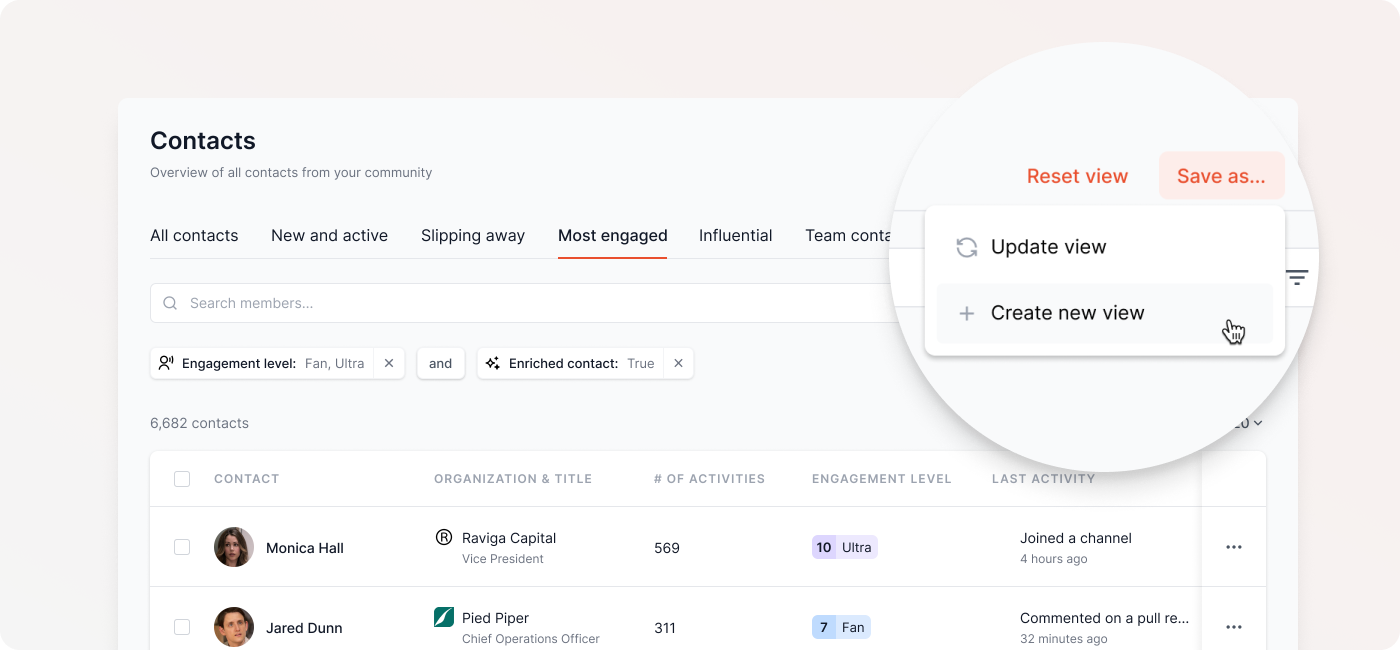This screenshot has height=650, width=1400.
Task: Click the '32 minutes ago' timestamp
Action: point(1064,639)
